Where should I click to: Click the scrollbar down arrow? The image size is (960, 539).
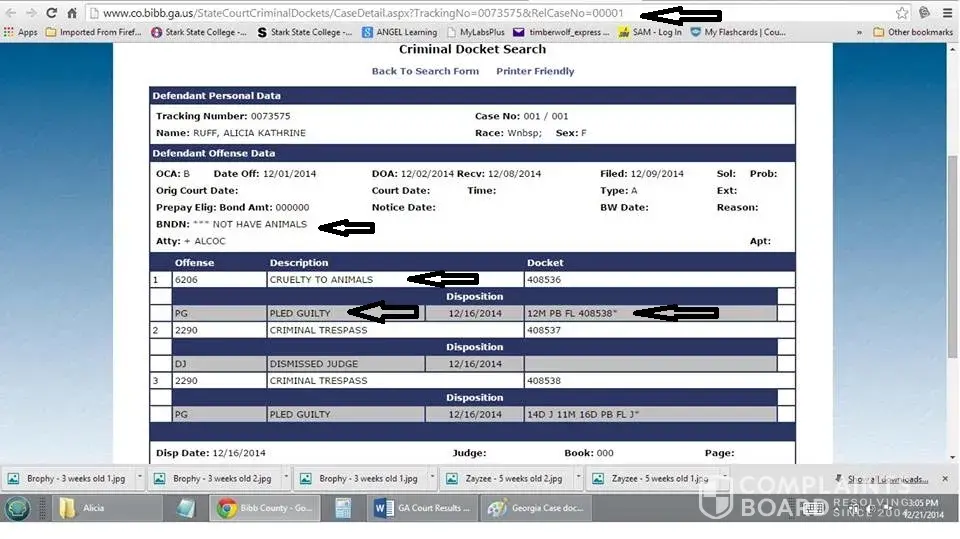952,458
